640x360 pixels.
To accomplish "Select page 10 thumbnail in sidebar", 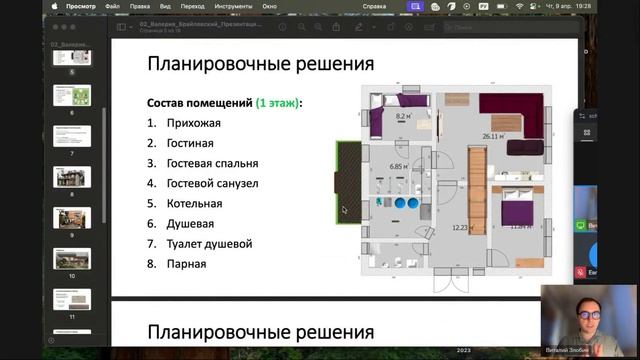I will (x=72, y=258).
